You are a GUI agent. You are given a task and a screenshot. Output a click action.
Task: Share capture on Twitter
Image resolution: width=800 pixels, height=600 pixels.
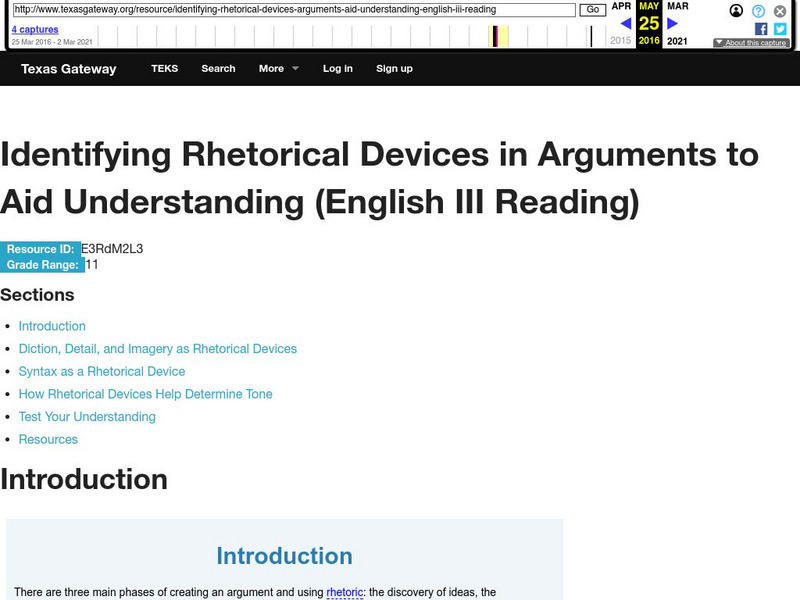pyautogui.click(x=780, y=29)
